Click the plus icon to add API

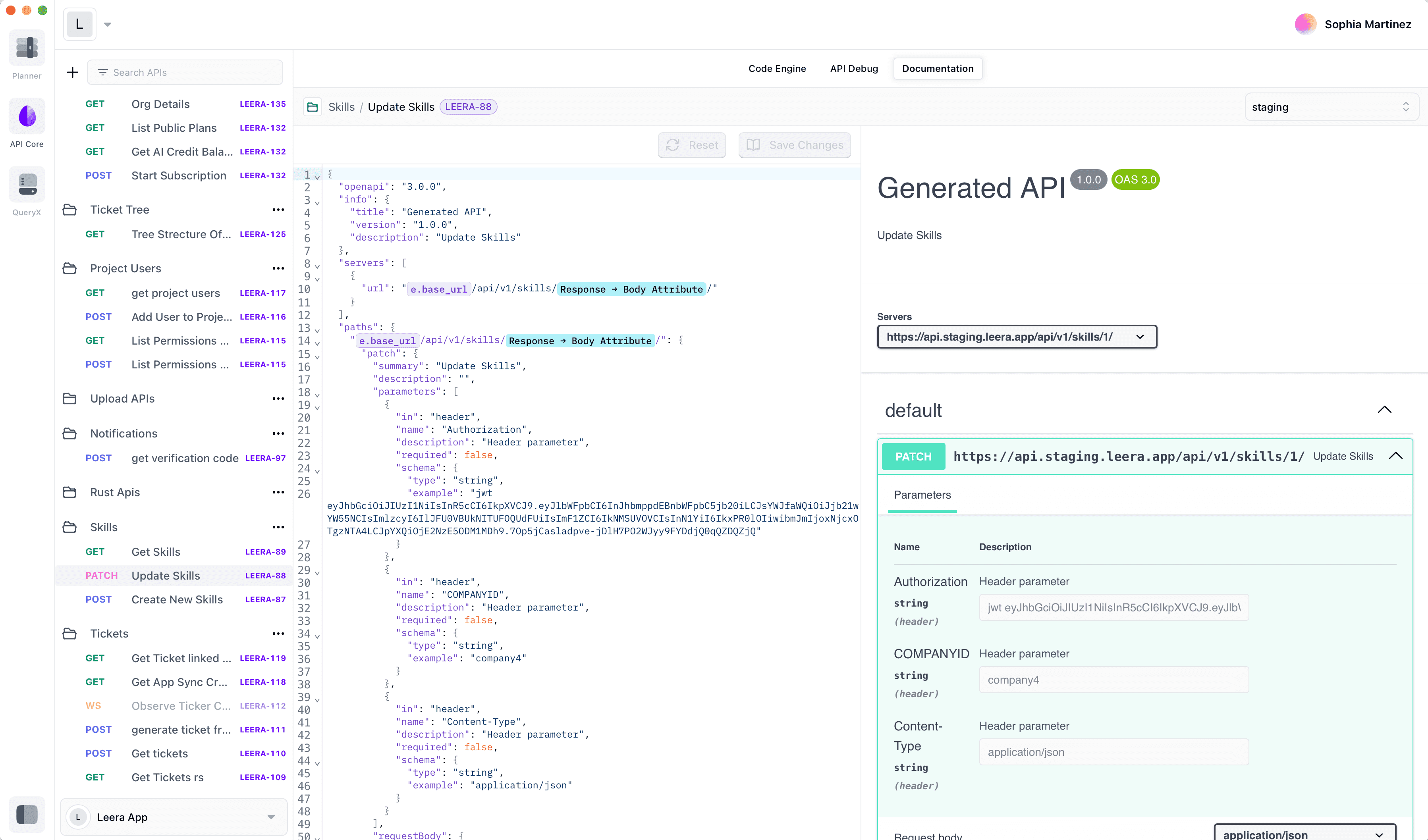click(73, 73)
